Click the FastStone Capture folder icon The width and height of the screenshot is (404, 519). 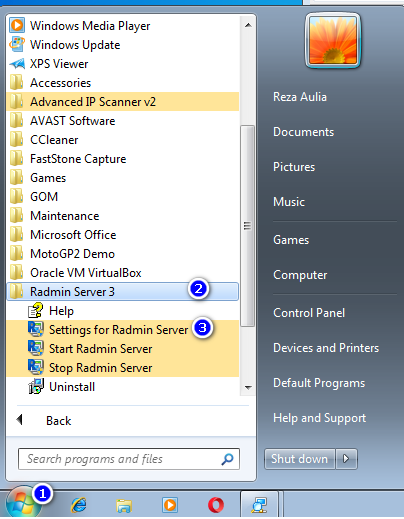point(16,158)
